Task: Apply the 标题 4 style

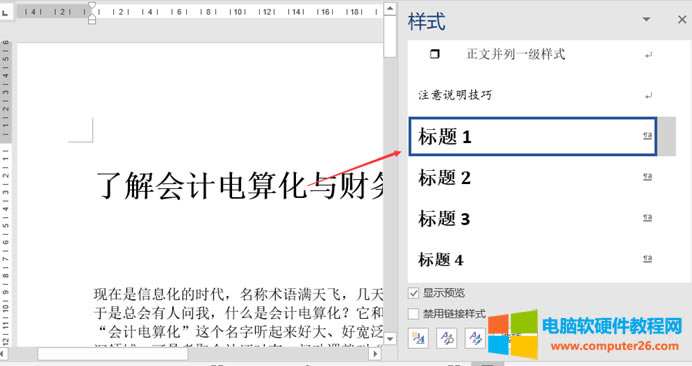Action: (x=533, y=260)
